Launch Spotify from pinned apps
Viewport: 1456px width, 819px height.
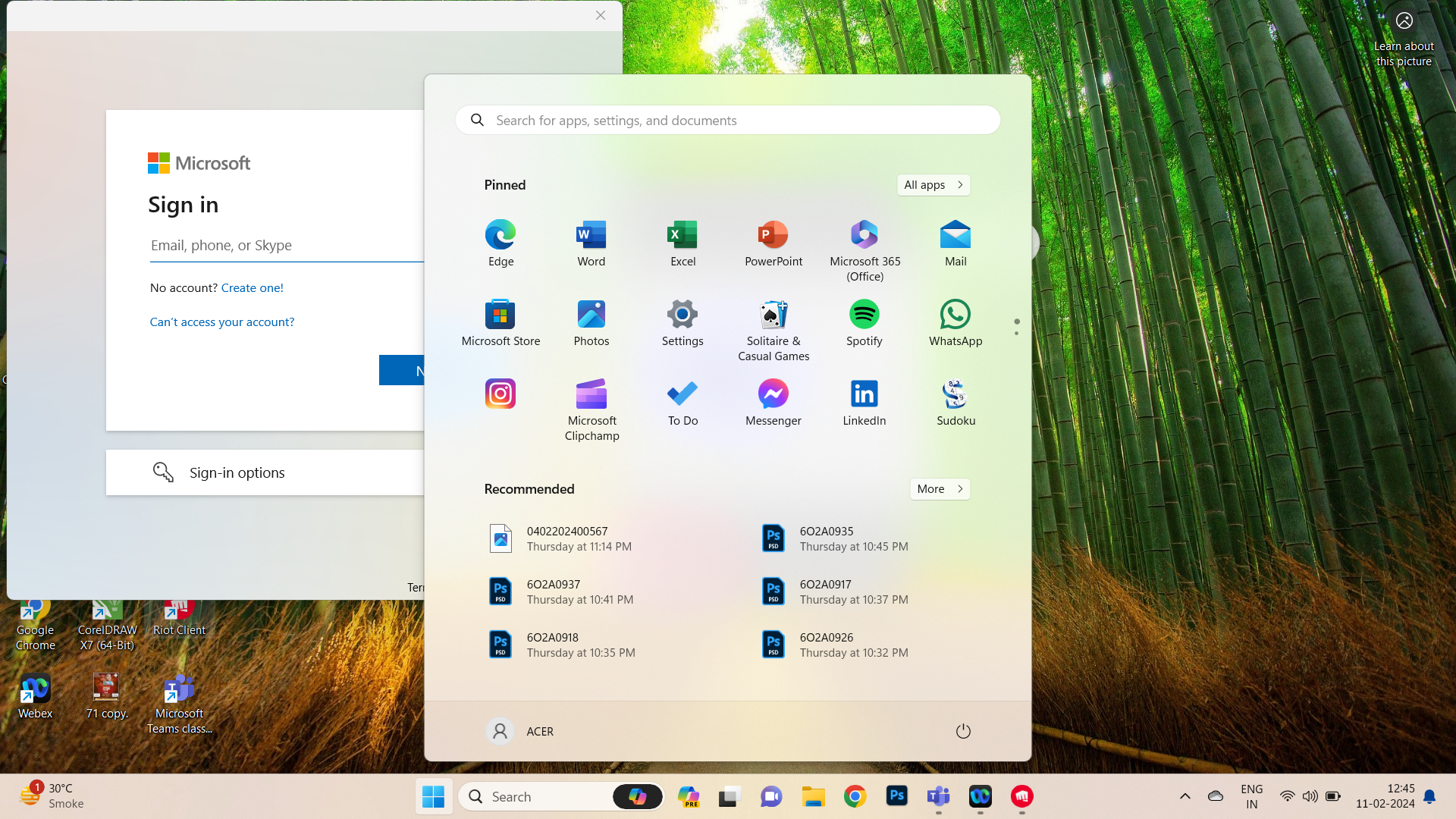pos(864,322)
